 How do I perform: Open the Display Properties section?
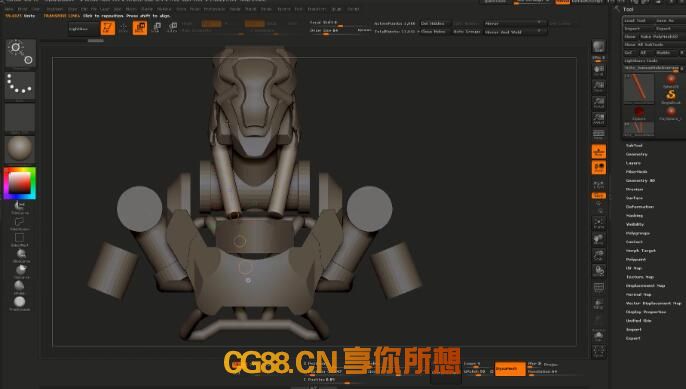[646, 312]
